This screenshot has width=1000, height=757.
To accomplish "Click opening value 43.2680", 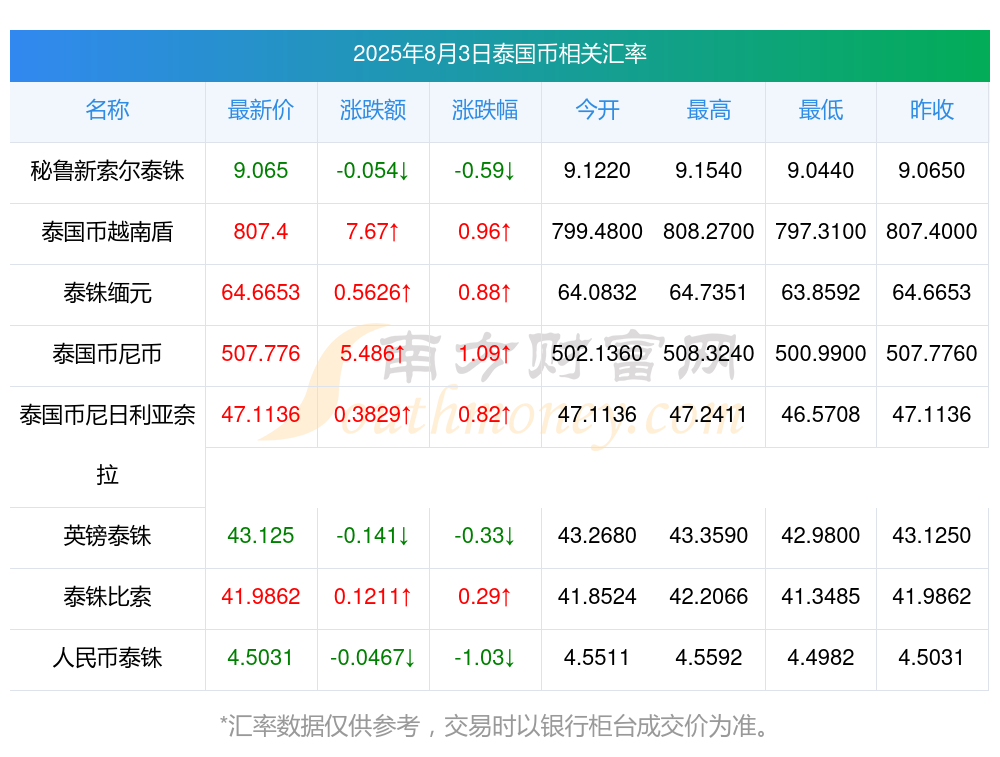I will [597, 536].
